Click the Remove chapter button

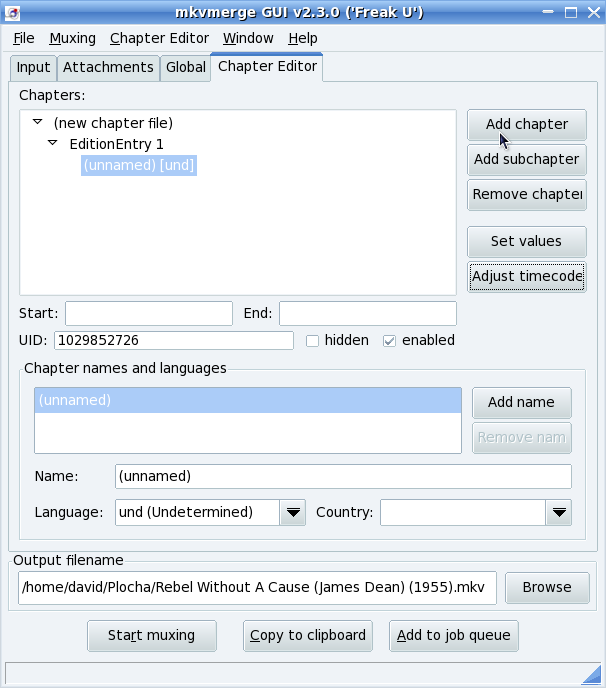coord(527,195)
